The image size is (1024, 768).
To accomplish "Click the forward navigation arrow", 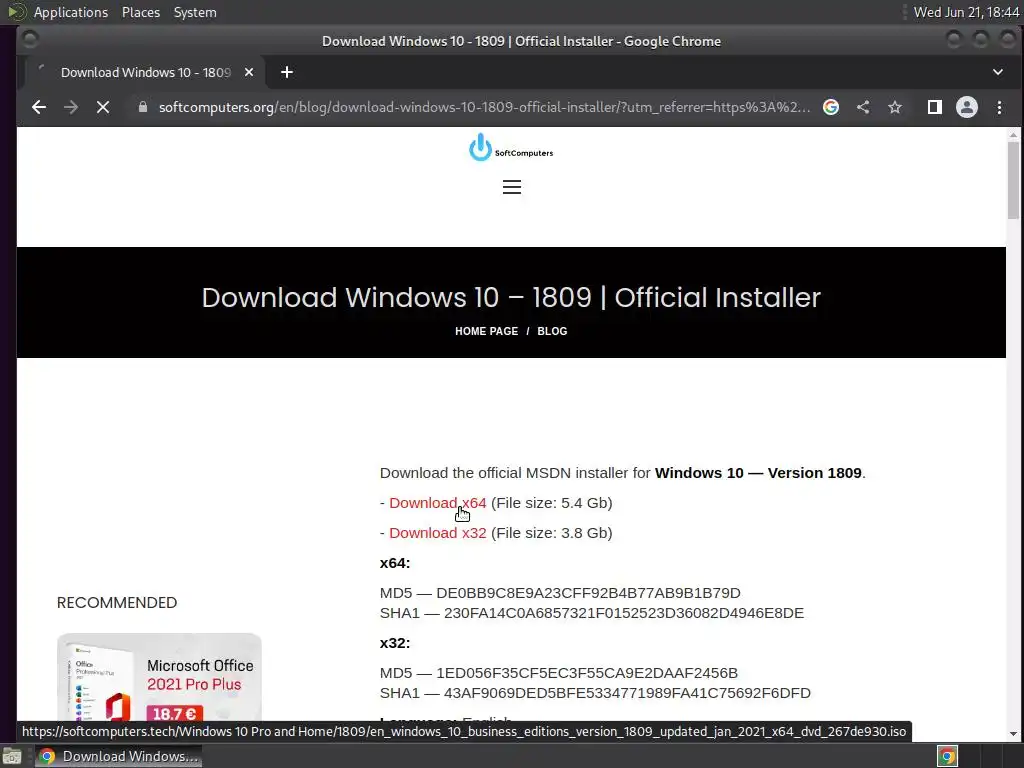I will 71,107.
